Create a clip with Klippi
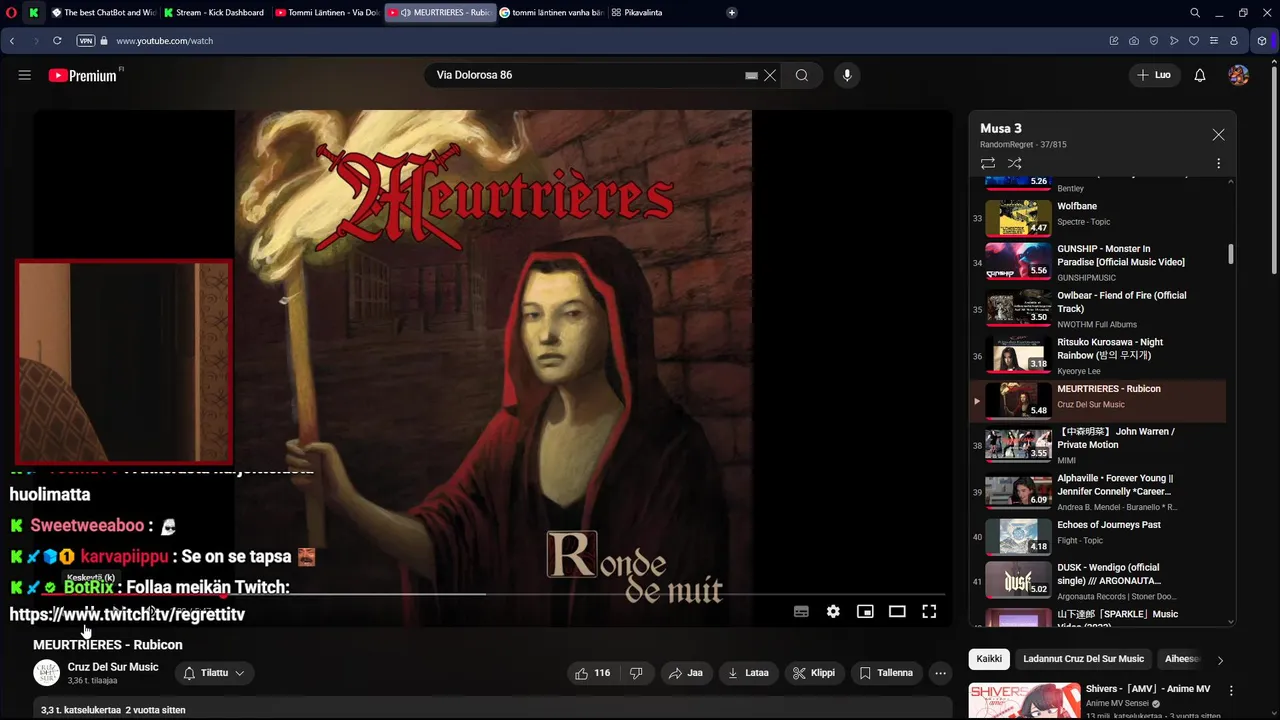Image resolution: width=1280 pixels, height=720 pixels. click(814, 673)
